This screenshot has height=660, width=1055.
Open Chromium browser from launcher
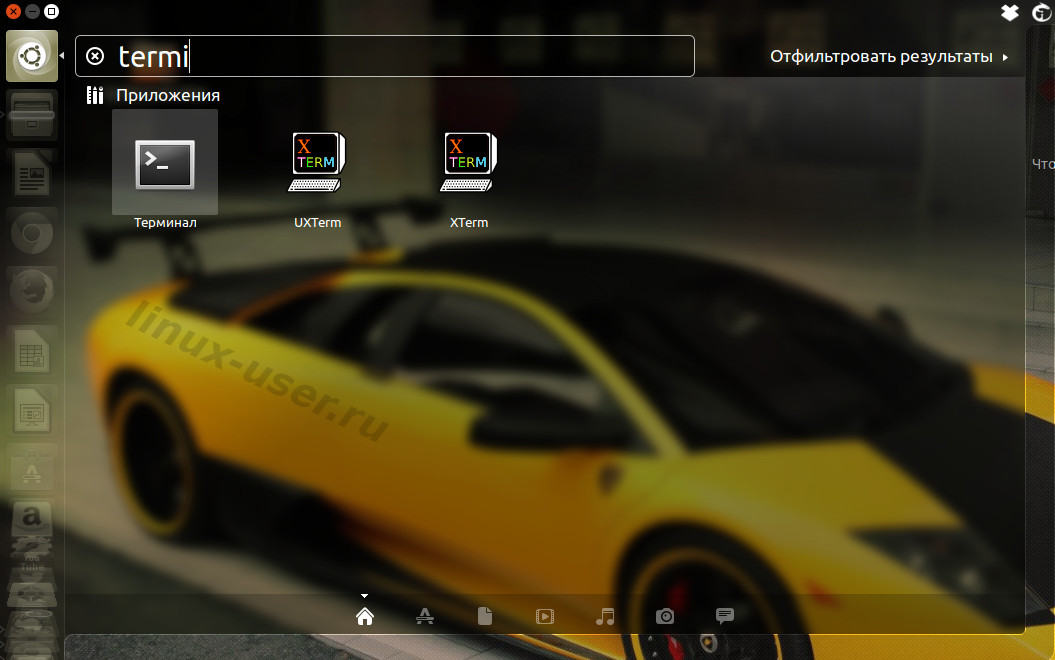coord(32,233)
